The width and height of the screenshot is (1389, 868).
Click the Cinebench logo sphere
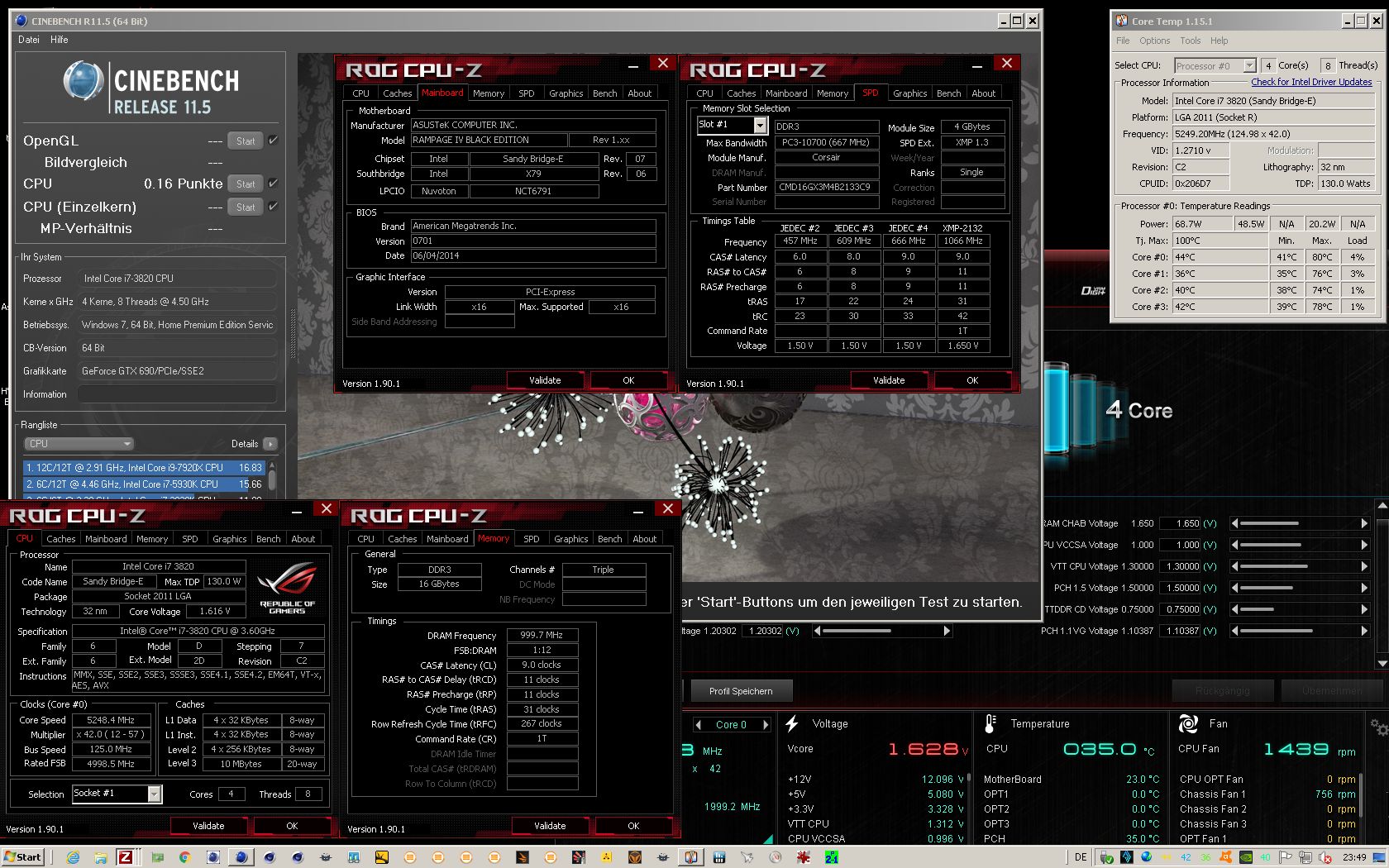point(83,81)
